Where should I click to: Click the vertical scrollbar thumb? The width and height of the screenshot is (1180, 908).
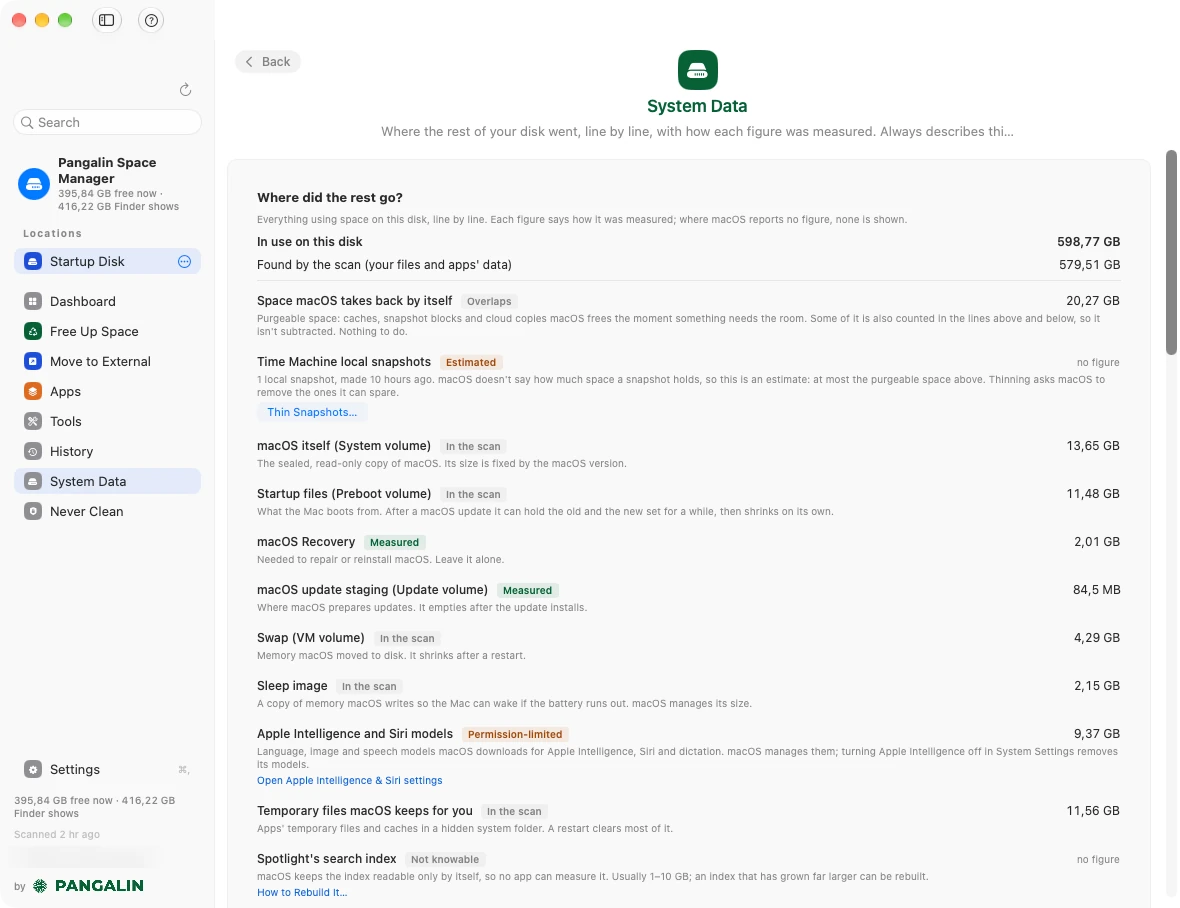click(1171, 252)
